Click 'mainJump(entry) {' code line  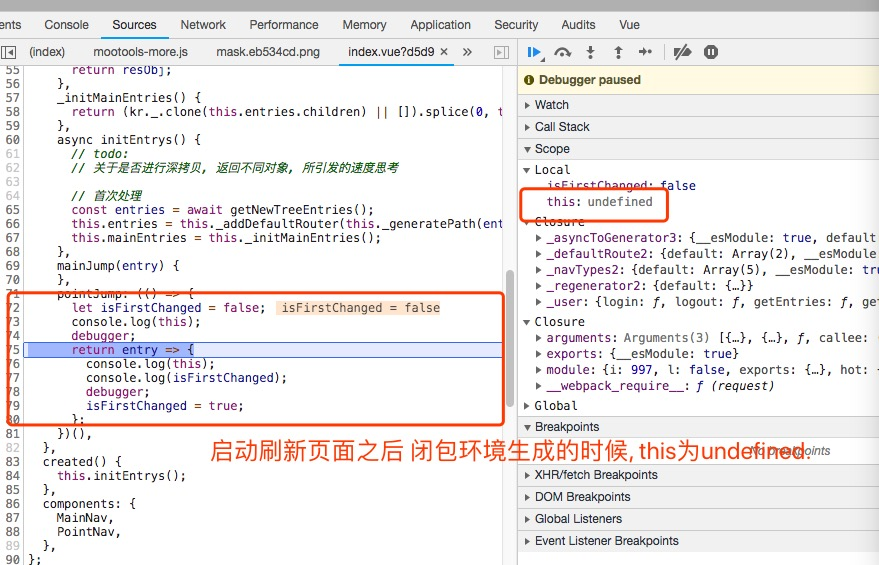tap(118, 266)
